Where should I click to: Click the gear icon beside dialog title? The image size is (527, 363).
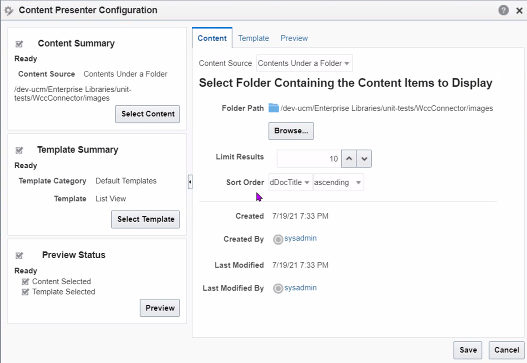(x=9, y=11)
